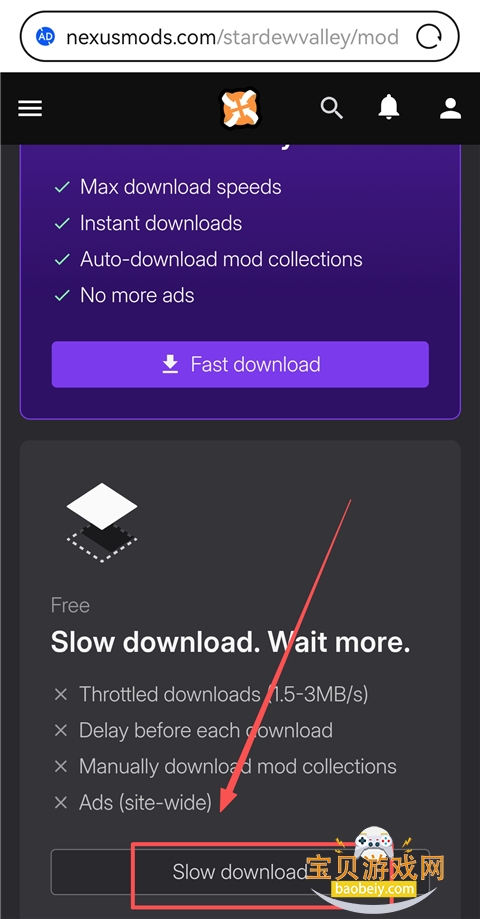Tap the Nexus Mods logo
The image size is (480, 919).
pyautogui.click(x=239, y=108)
